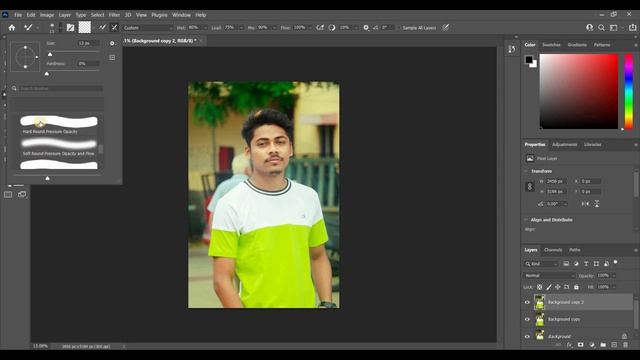Switch to the Patterns tab

(602, 44)
